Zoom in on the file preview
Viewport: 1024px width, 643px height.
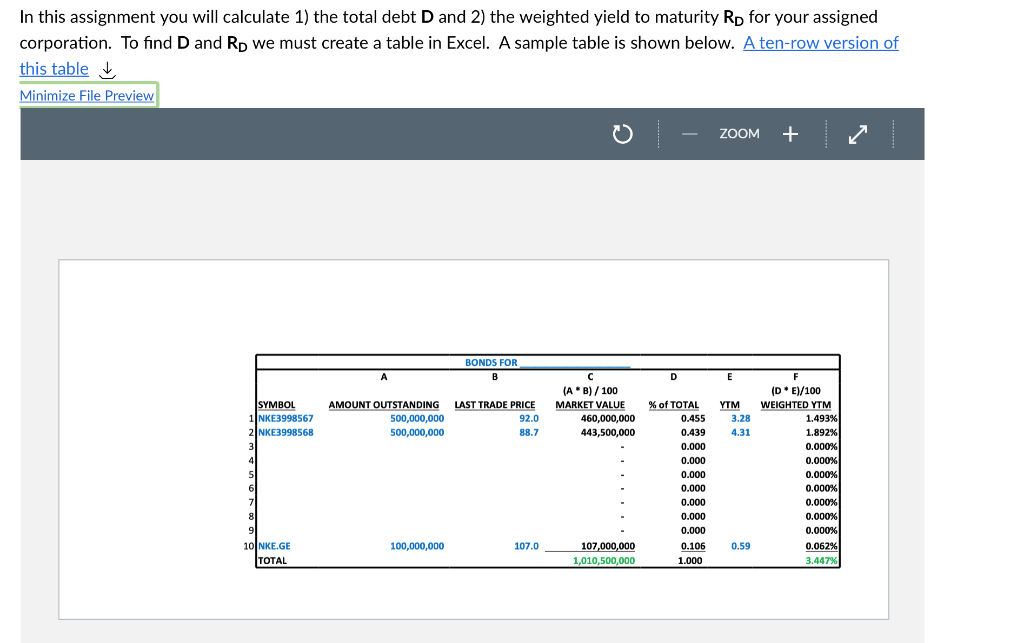(790, 134)
